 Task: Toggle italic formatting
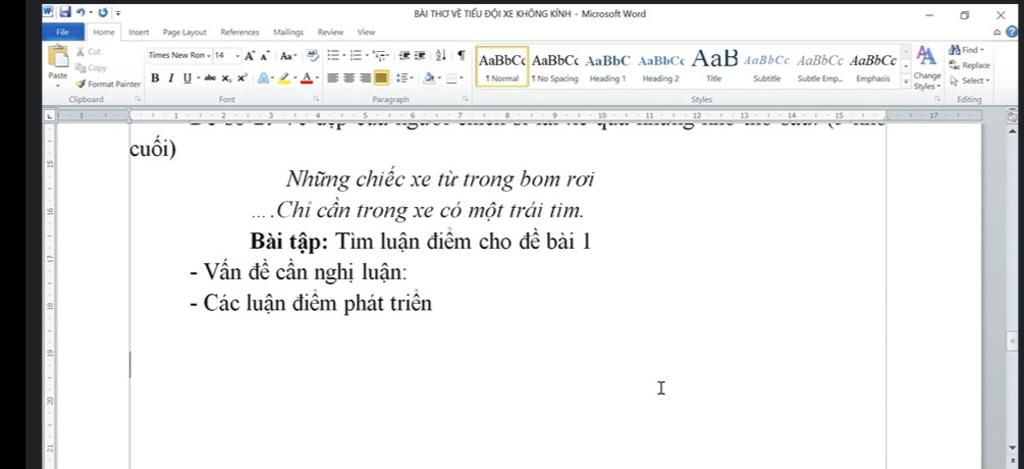pyautogui.click(x=171, y=78)
